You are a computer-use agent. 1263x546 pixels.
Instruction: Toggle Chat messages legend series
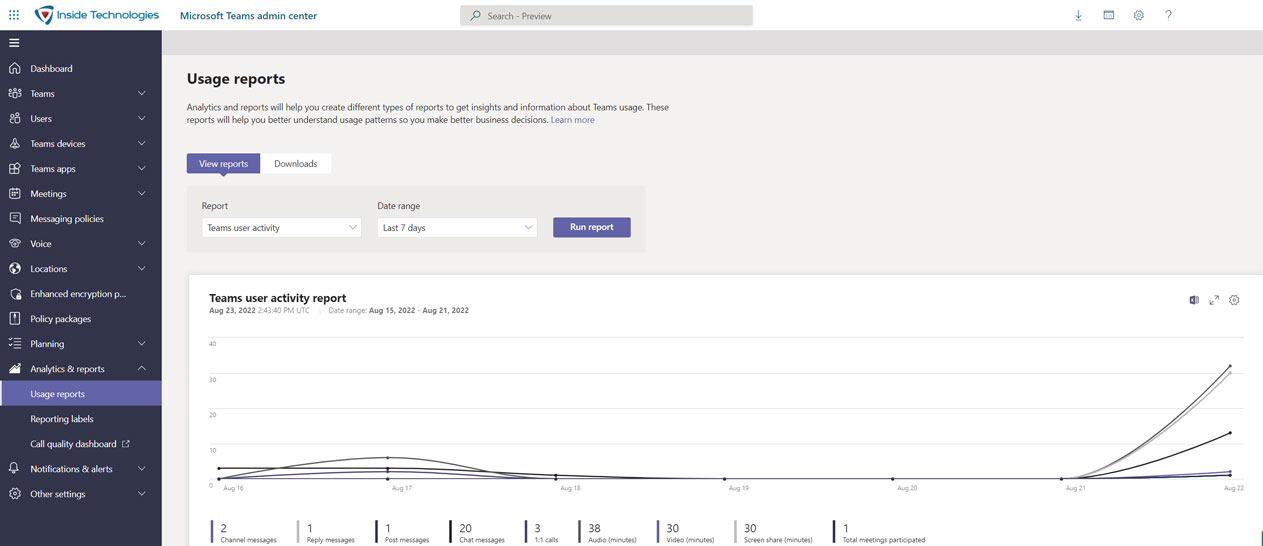pos(478,532)
